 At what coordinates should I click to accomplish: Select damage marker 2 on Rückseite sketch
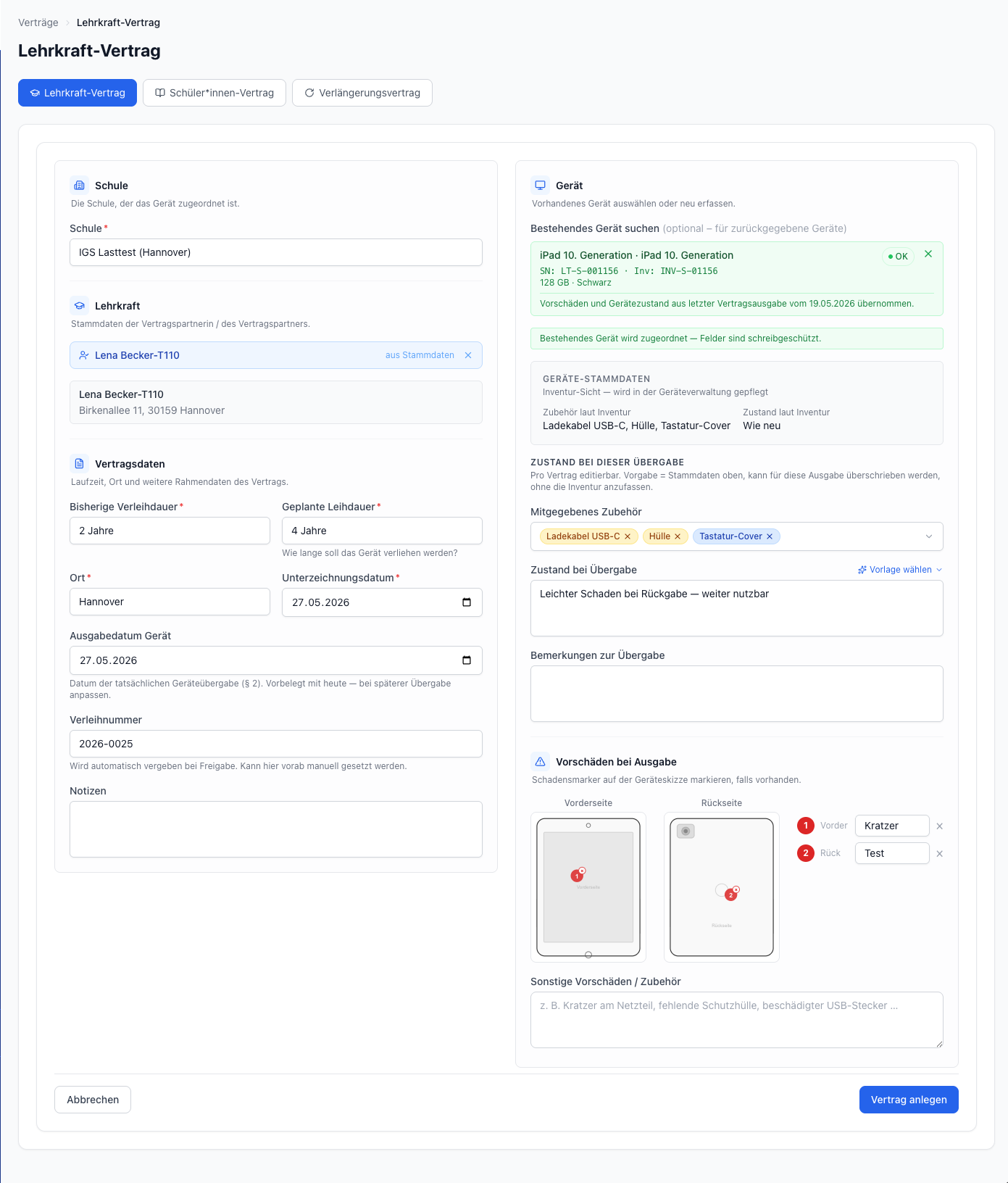click(x=730, y=894)
